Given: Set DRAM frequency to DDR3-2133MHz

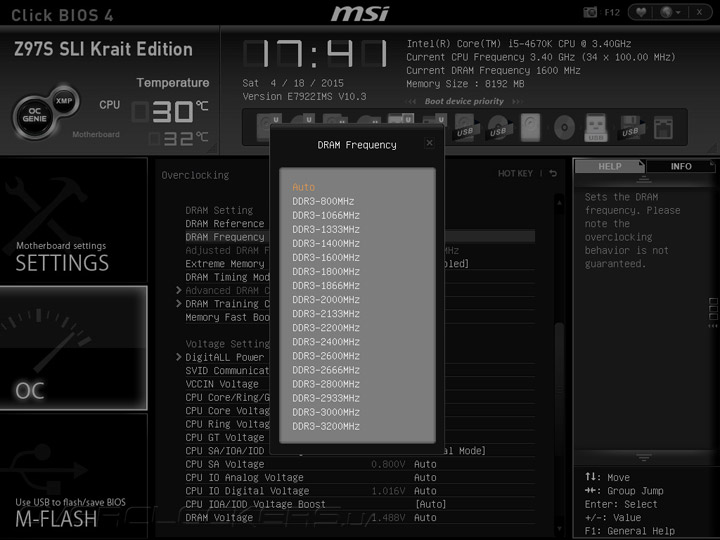Looking at the screenshot, I should 326,314.
